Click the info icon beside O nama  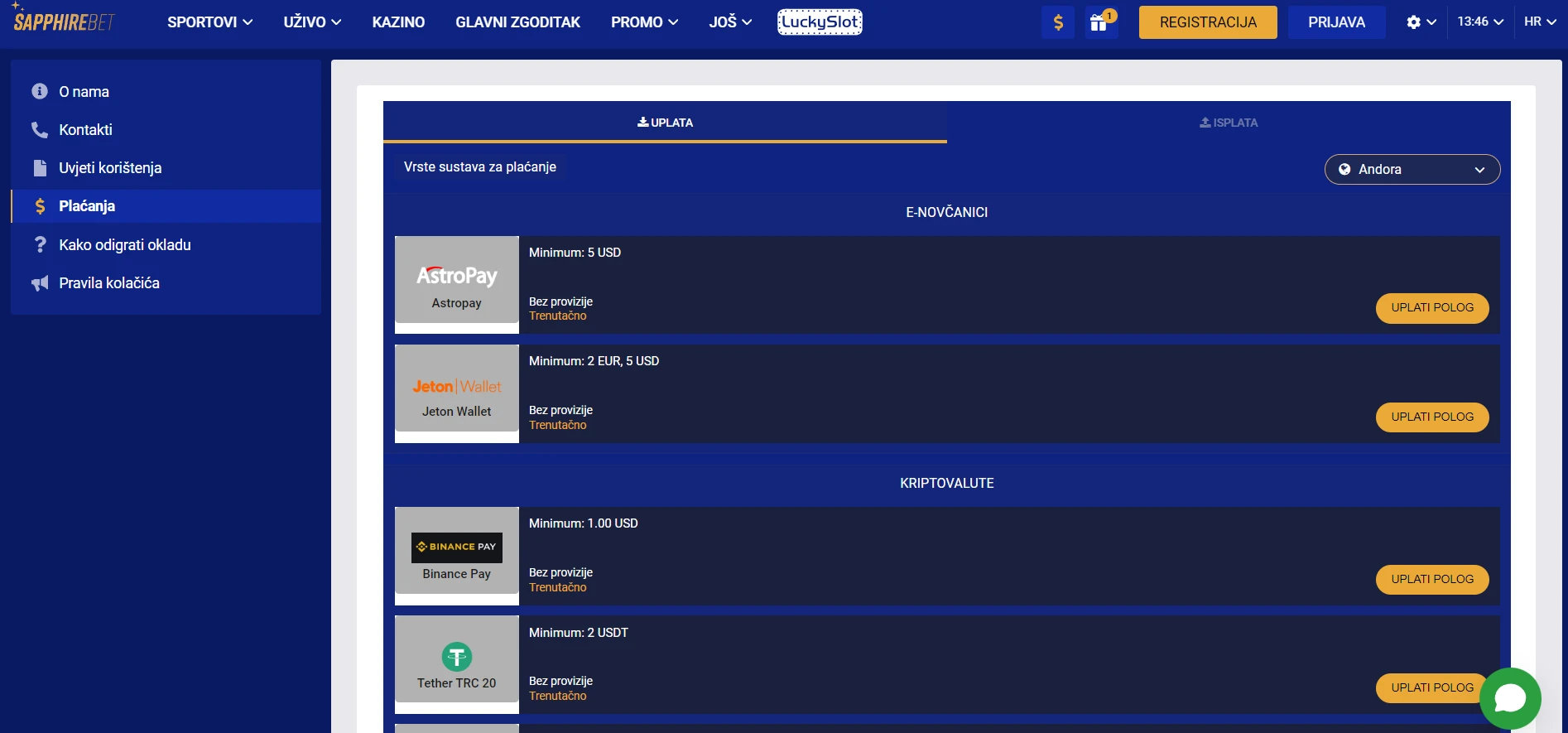[40, 91]
